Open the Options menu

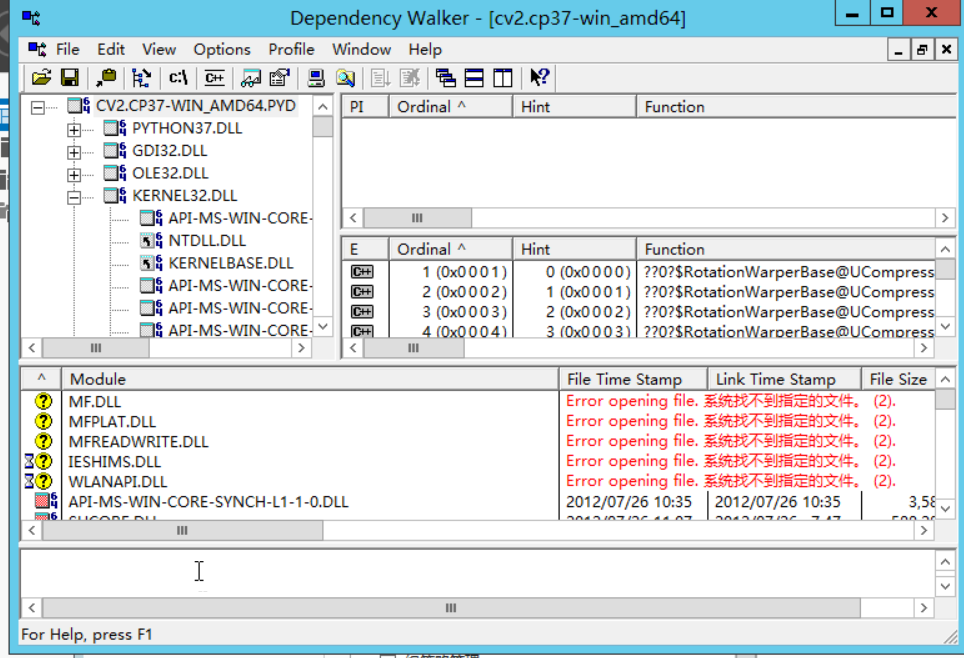222,49
